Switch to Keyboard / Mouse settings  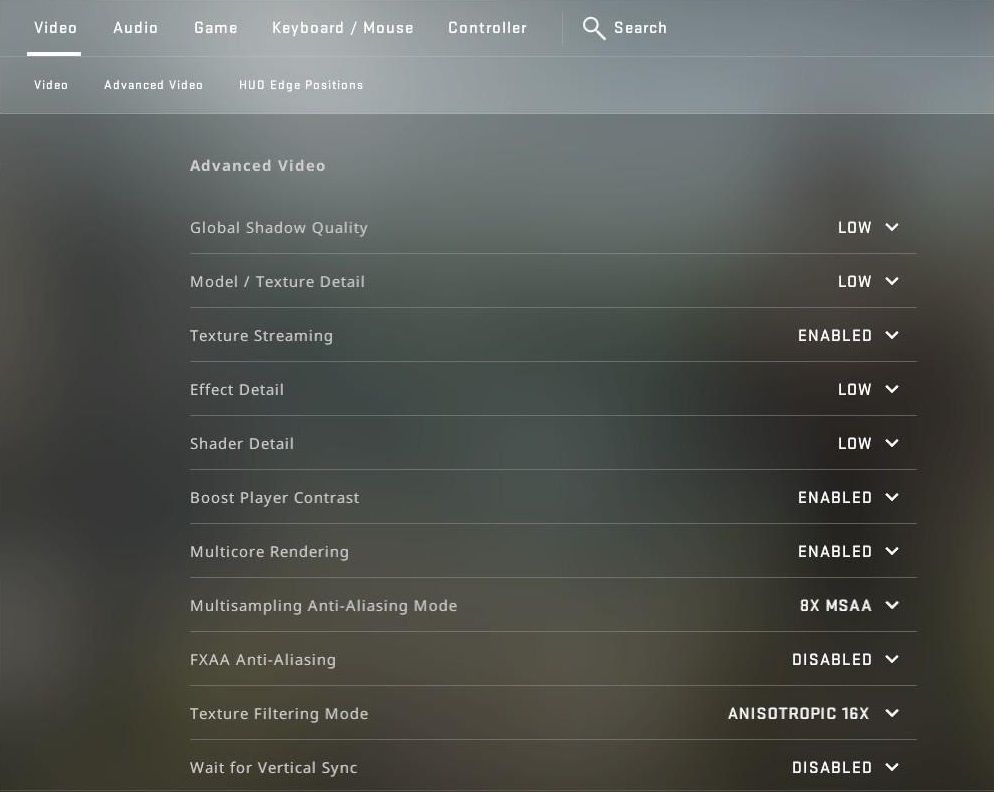[x=343, y=28]
